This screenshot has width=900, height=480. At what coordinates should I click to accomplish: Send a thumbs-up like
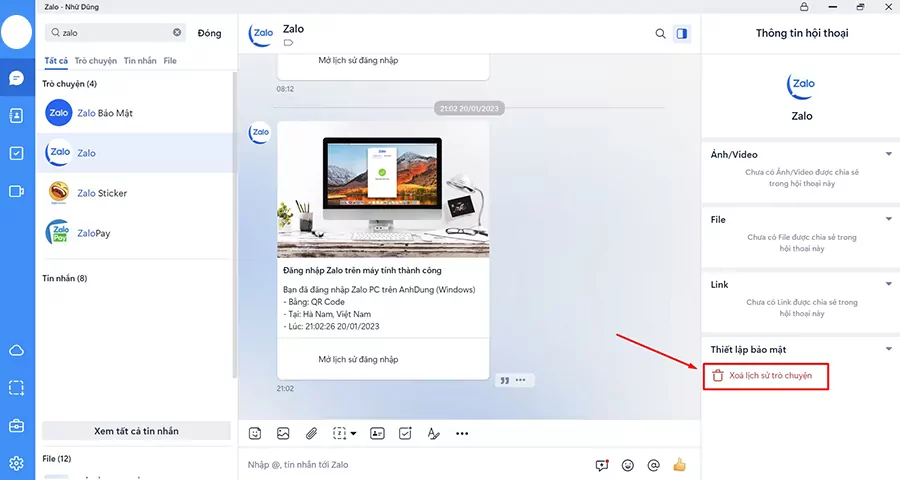(x=680, y=464)
